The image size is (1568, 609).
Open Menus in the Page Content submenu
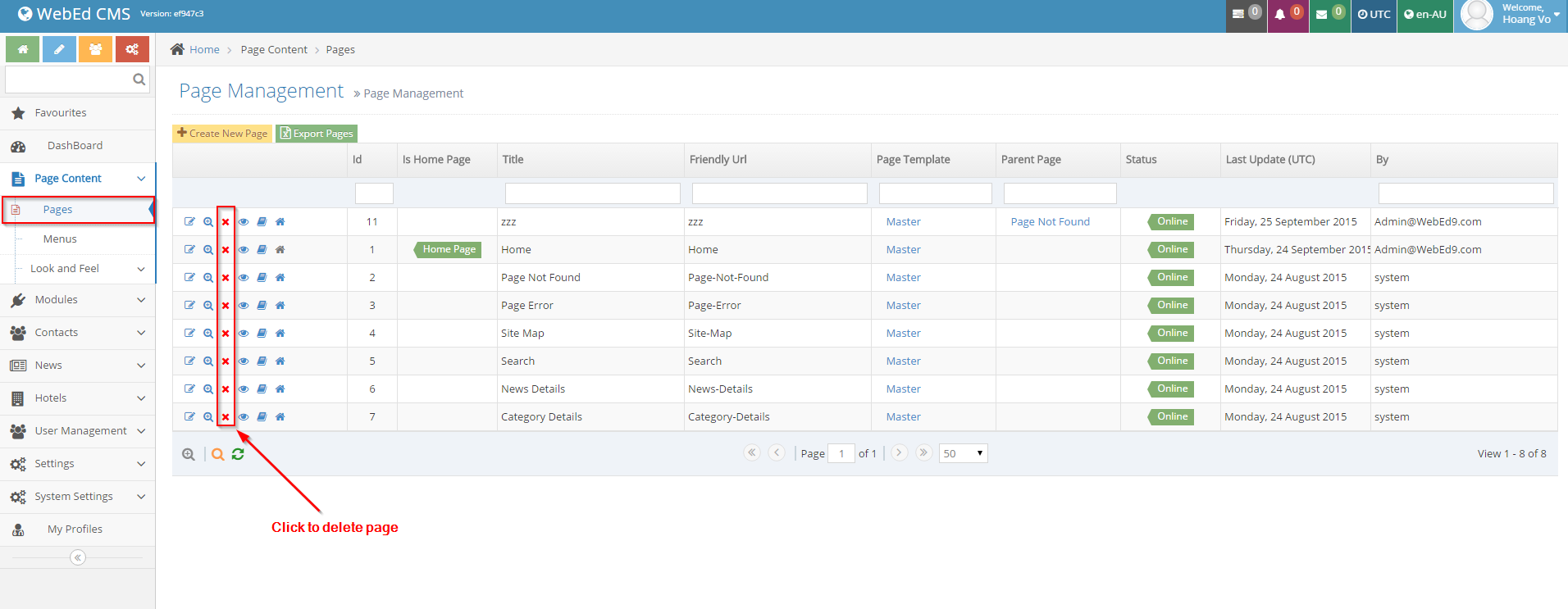coord(60,239)
